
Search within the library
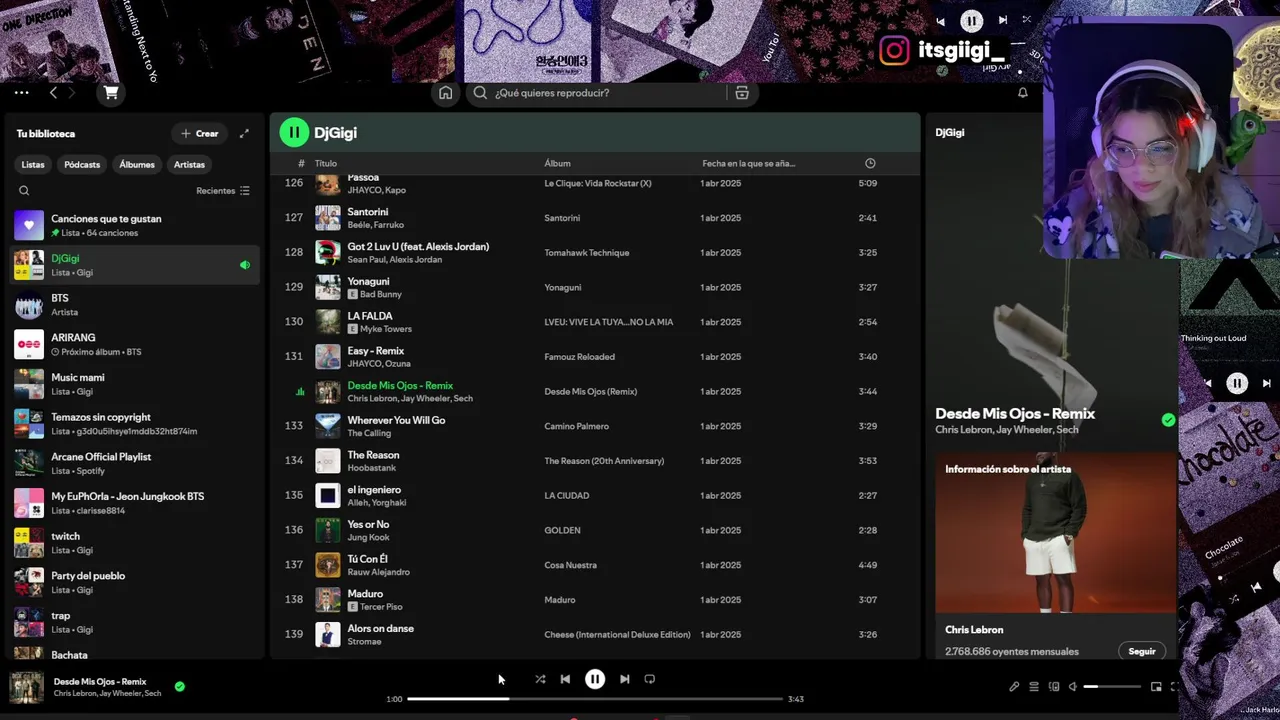[24, 191]
